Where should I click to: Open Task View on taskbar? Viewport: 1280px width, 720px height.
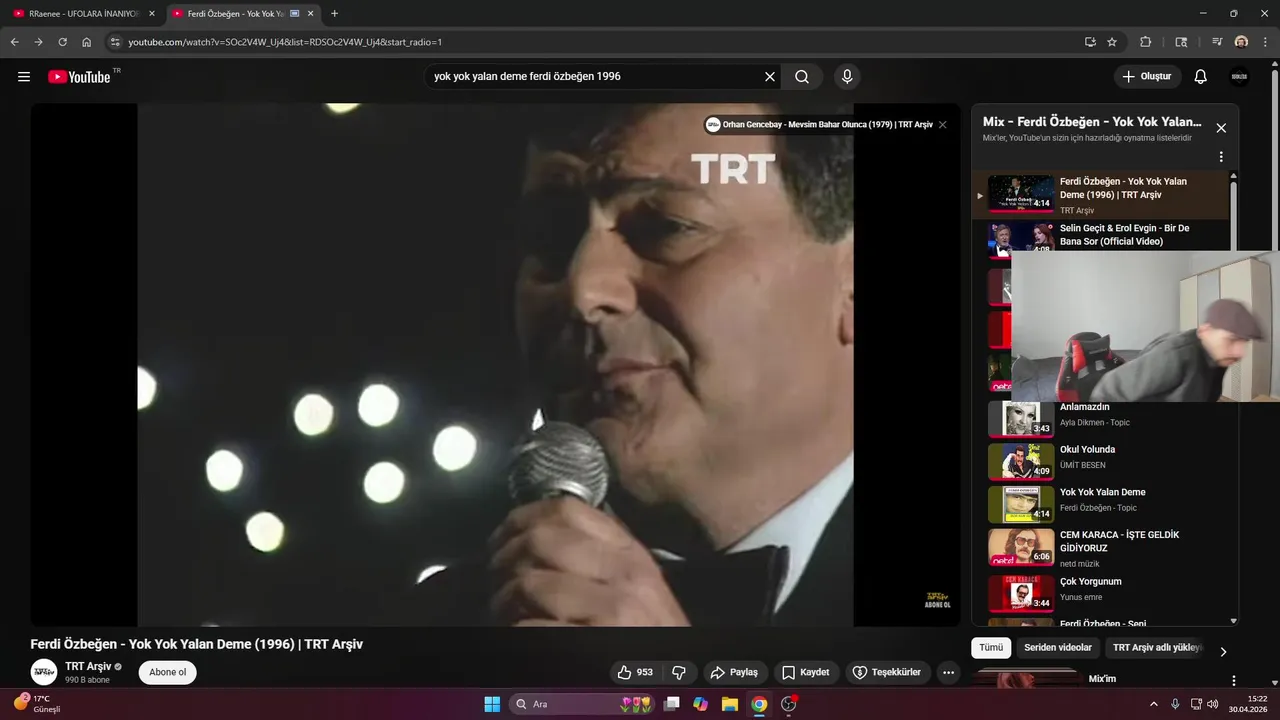672,704
